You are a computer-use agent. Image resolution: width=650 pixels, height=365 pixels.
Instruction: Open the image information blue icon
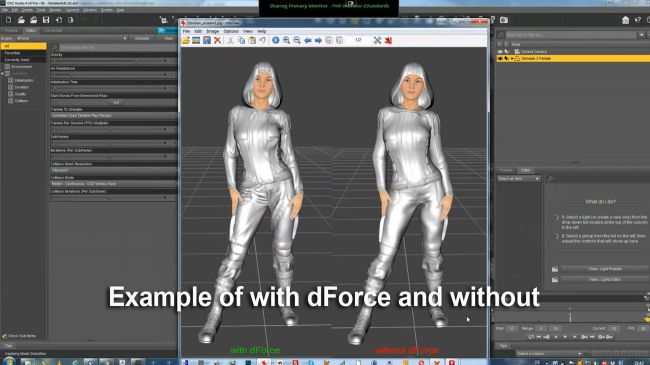276,40
